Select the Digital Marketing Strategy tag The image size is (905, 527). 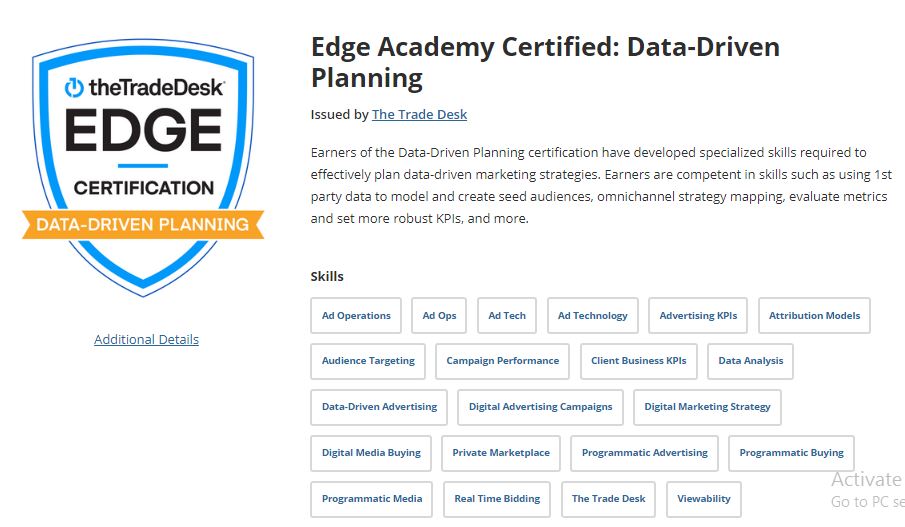707,408
